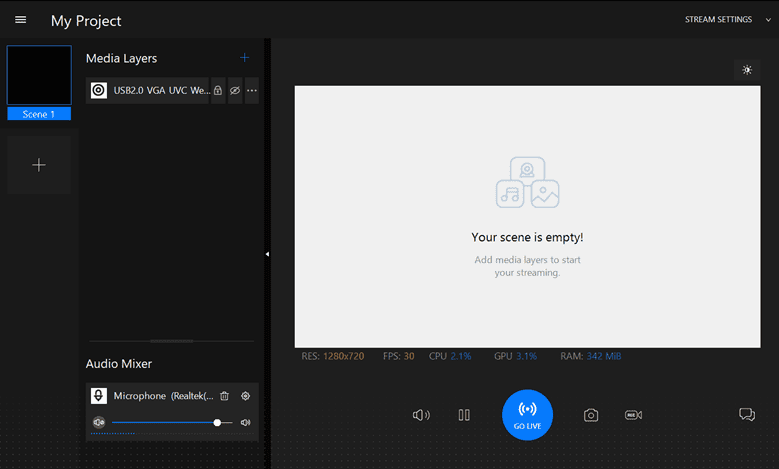
Task: Click the RES: 1280x720 readout
Action: pyautogui.click(x=333, y=356)
